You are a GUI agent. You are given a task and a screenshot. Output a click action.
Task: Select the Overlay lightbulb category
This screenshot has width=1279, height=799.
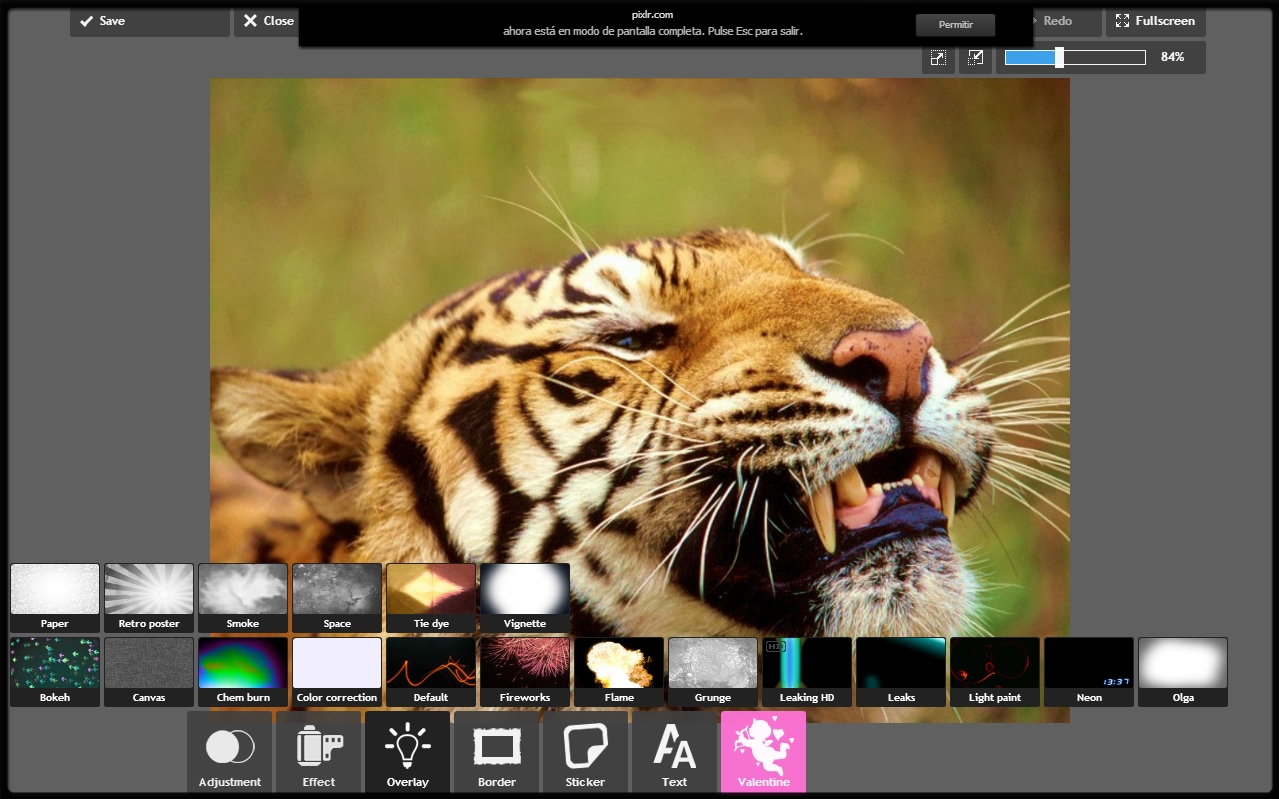click(x=407, y=752)
